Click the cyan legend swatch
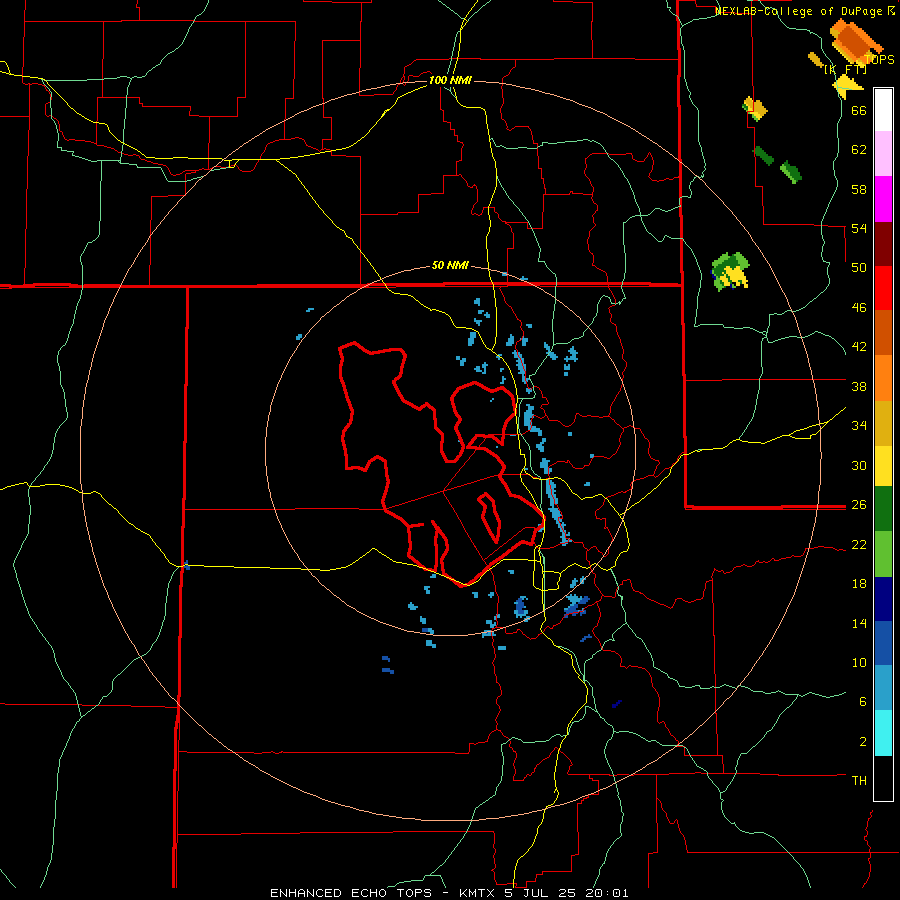 click(883, 733)
